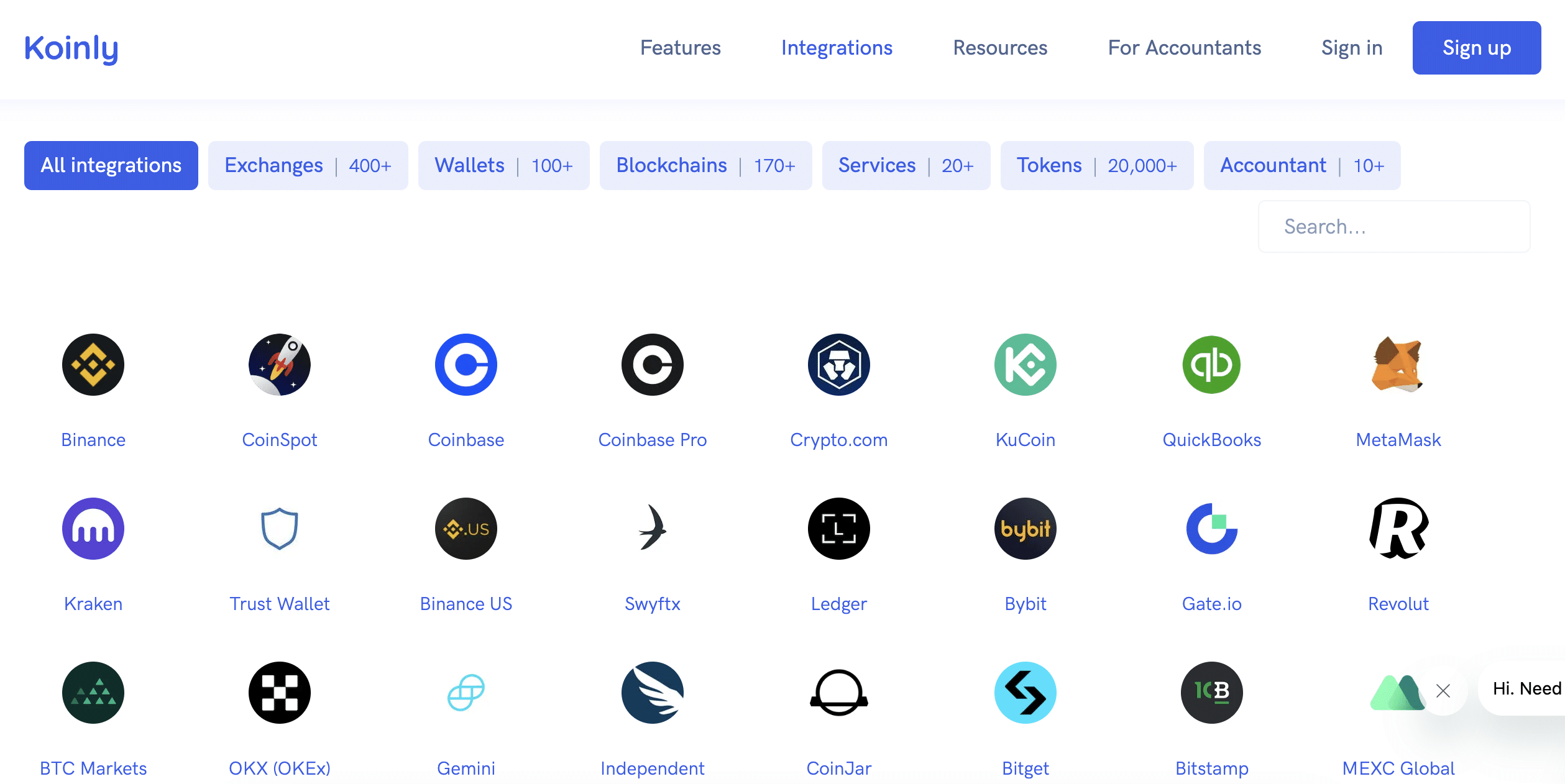Click the Bitstamp text link

1212,768
